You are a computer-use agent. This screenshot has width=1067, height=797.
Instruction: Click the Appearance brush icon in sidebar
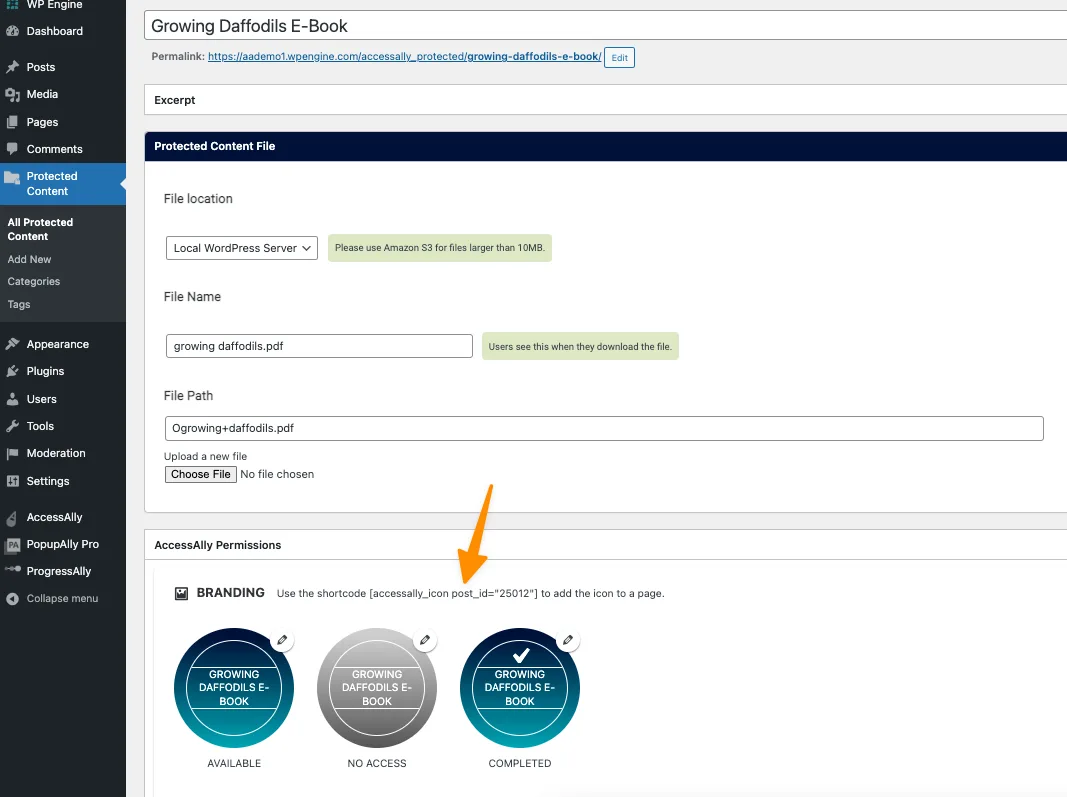pyautogui.click(x=13, y=344)
